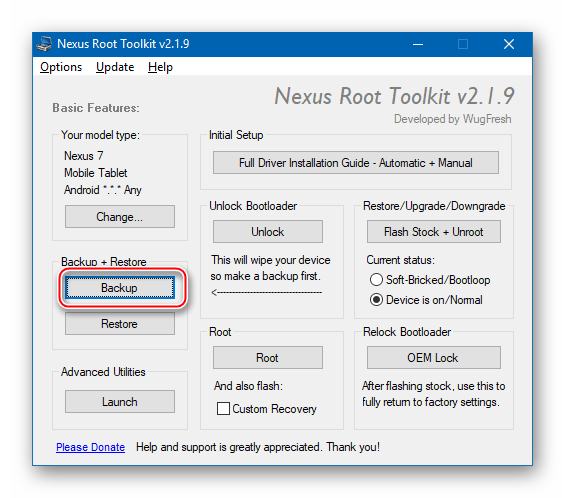Open the Help menu

coord(160,67)
